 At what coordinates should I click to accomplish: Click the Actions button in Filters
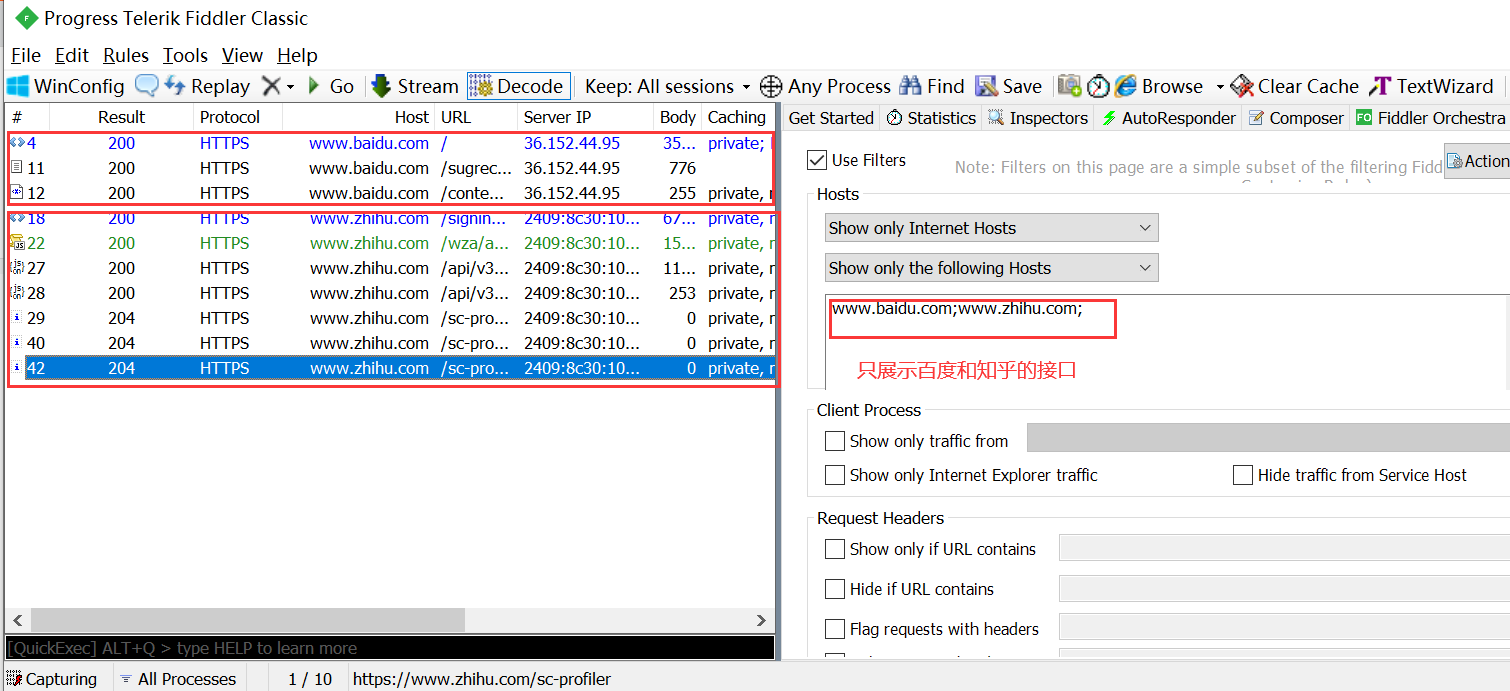1477,161
